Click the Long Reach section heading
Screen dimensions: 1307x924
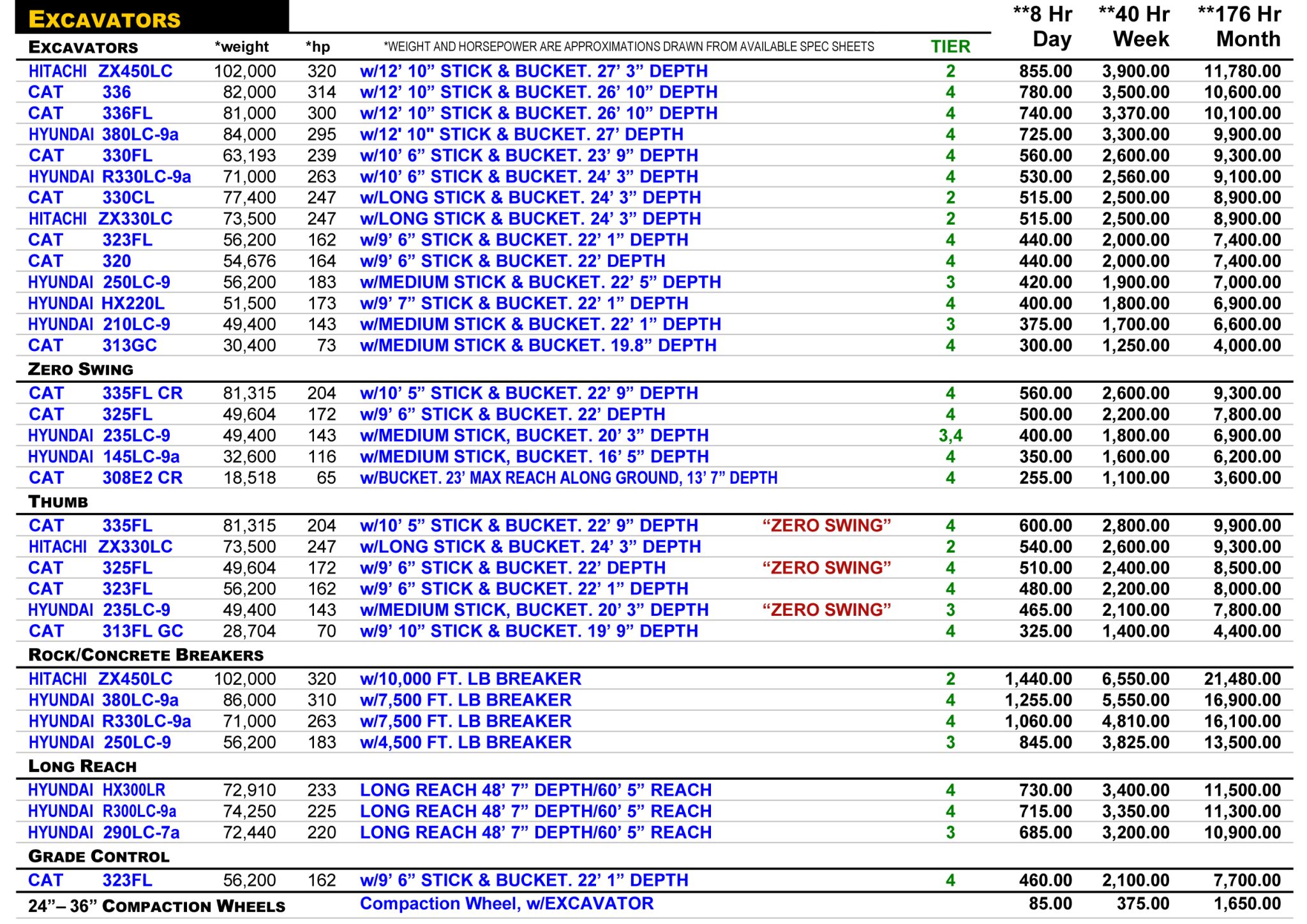tap(82, 766)
